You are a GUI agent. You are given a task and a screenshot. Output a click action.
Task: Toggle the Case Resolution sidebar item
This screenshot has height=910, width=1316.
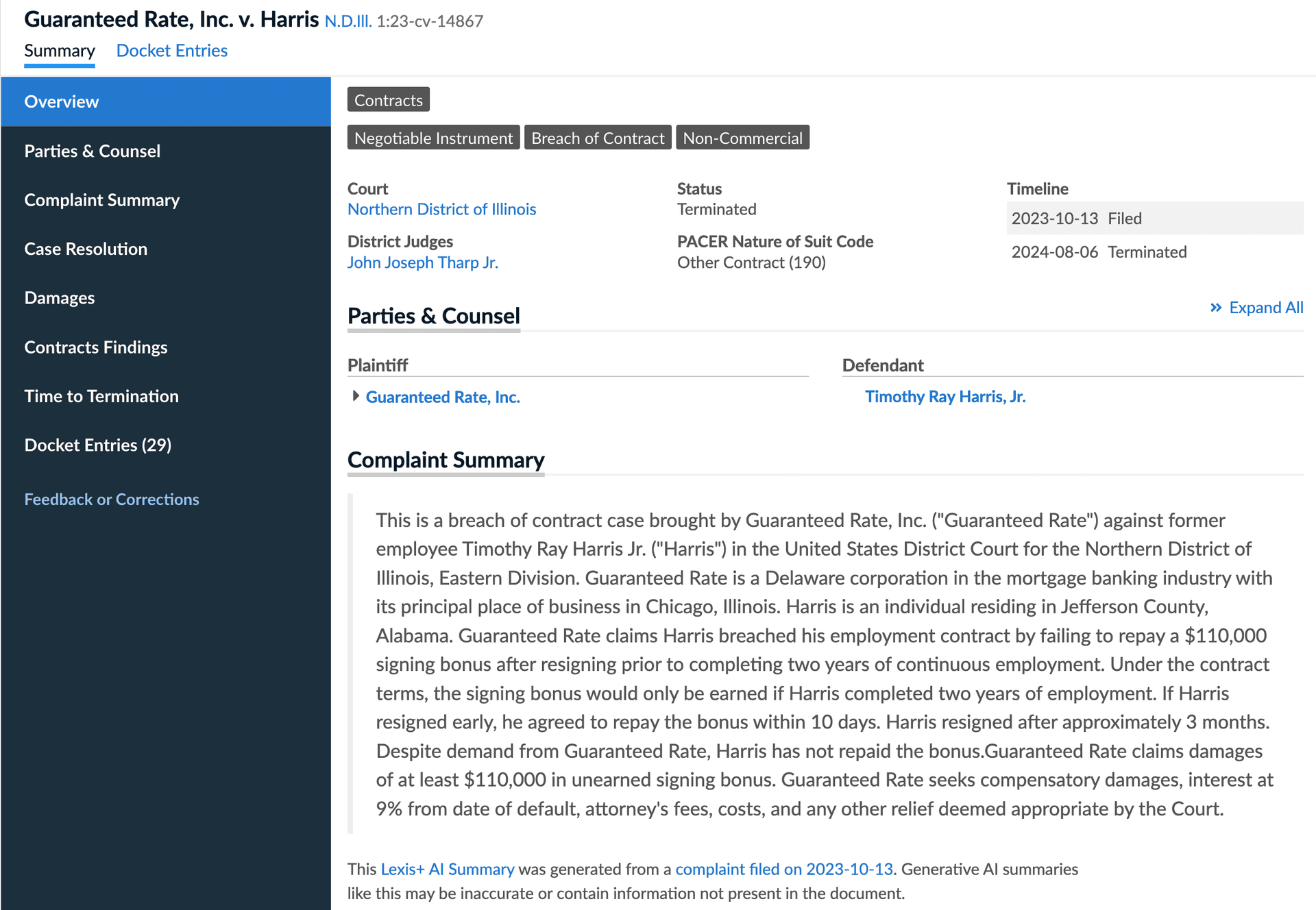[85, 248]
